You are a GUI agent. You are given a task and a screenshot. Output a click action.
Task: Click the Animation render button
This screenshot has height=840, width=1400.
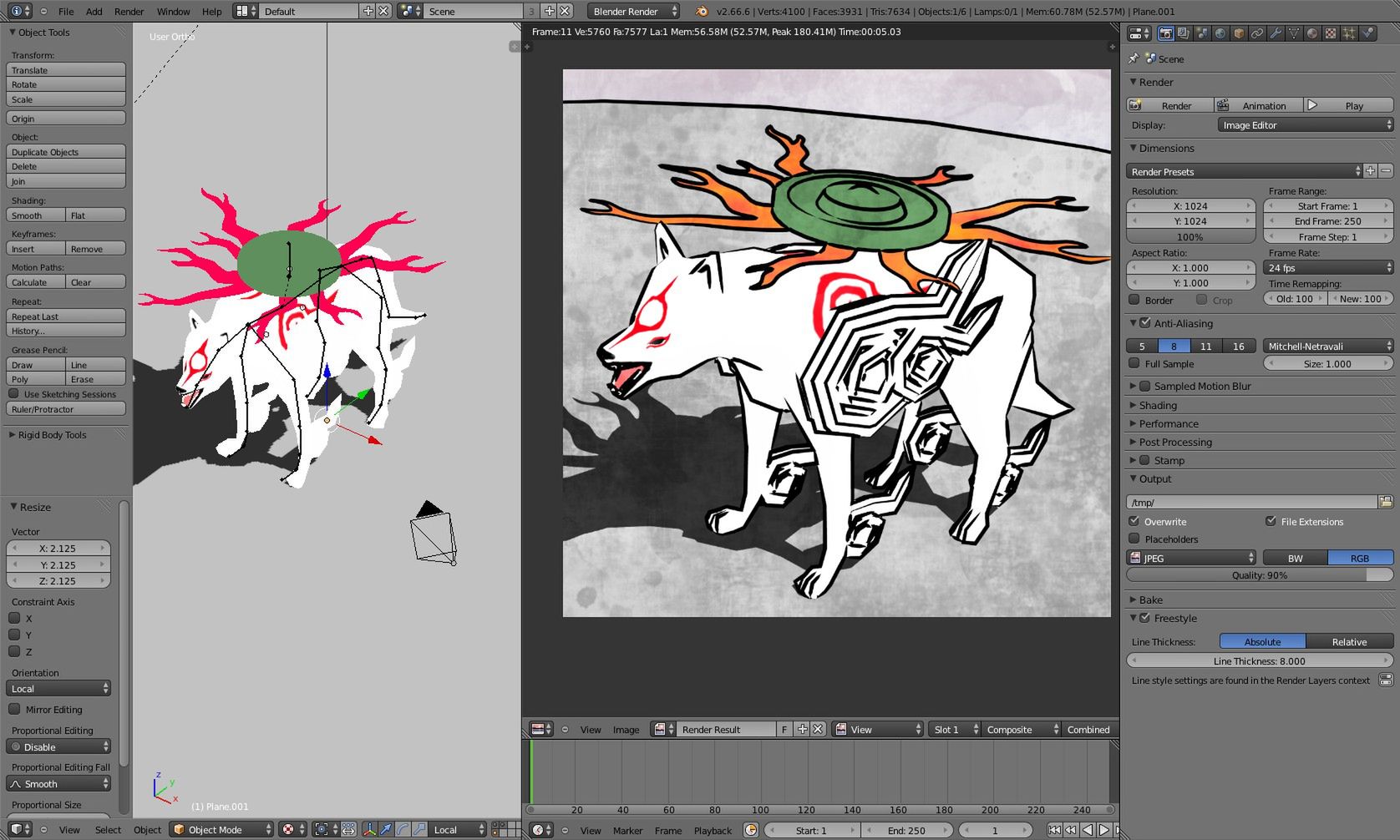pos(1257,105)
